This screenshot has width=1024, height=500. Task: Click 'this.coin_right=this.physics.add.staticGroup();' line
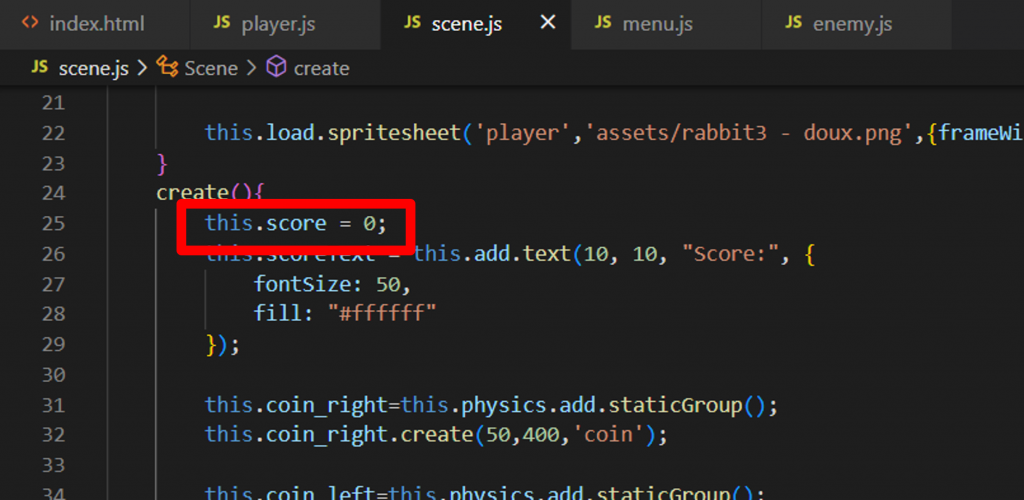[492, 405]
